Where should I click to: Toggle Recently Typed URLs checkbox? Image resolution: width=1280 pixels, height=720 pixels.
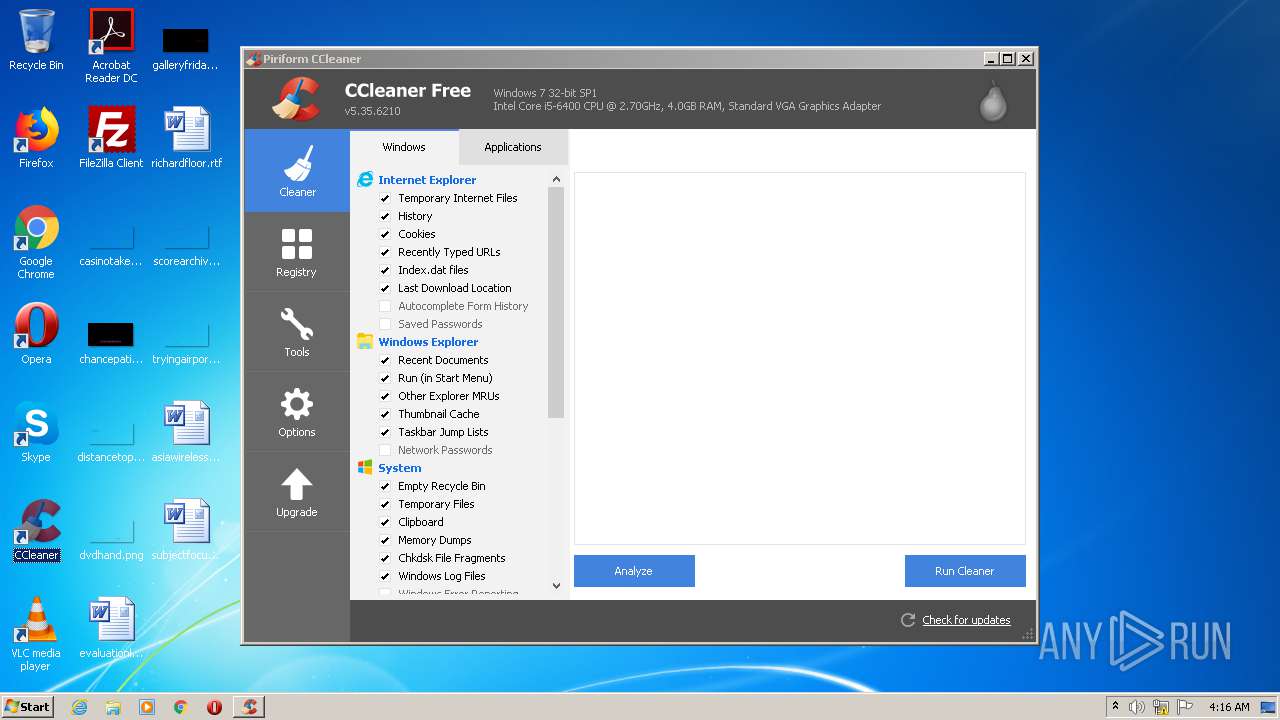[x=385, y=252]
